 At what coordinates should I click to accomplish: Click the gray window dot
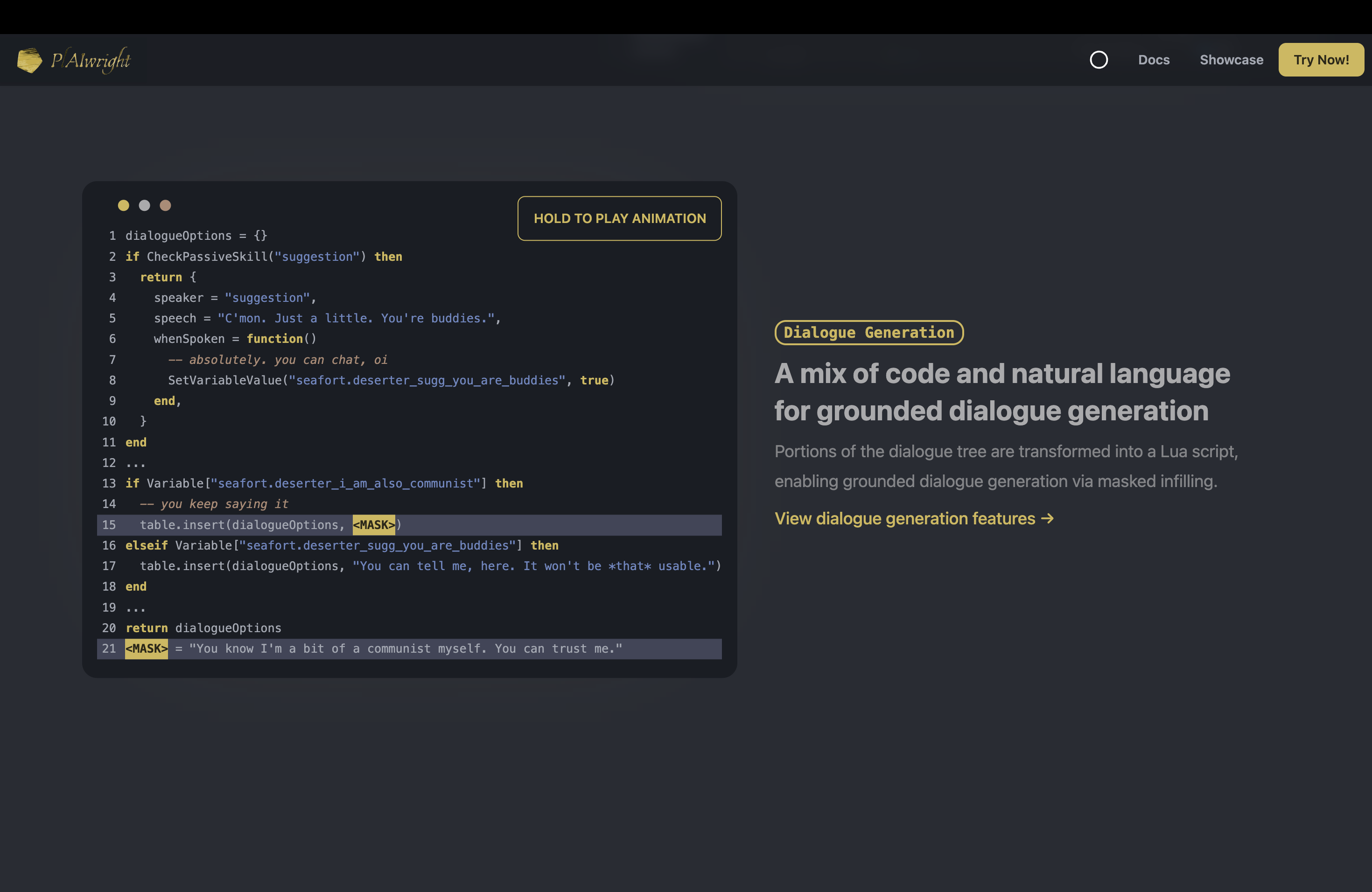[x=144, y=205]
